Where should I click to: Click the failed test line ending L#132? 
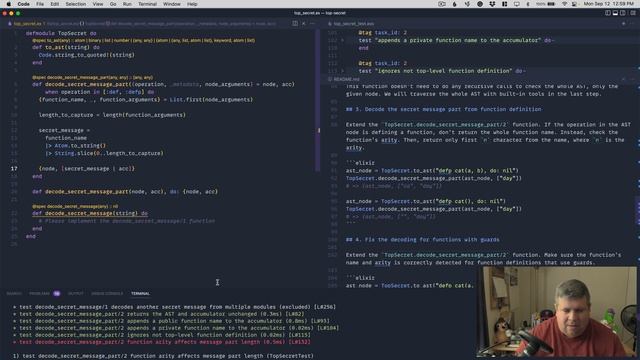(162, 342)
